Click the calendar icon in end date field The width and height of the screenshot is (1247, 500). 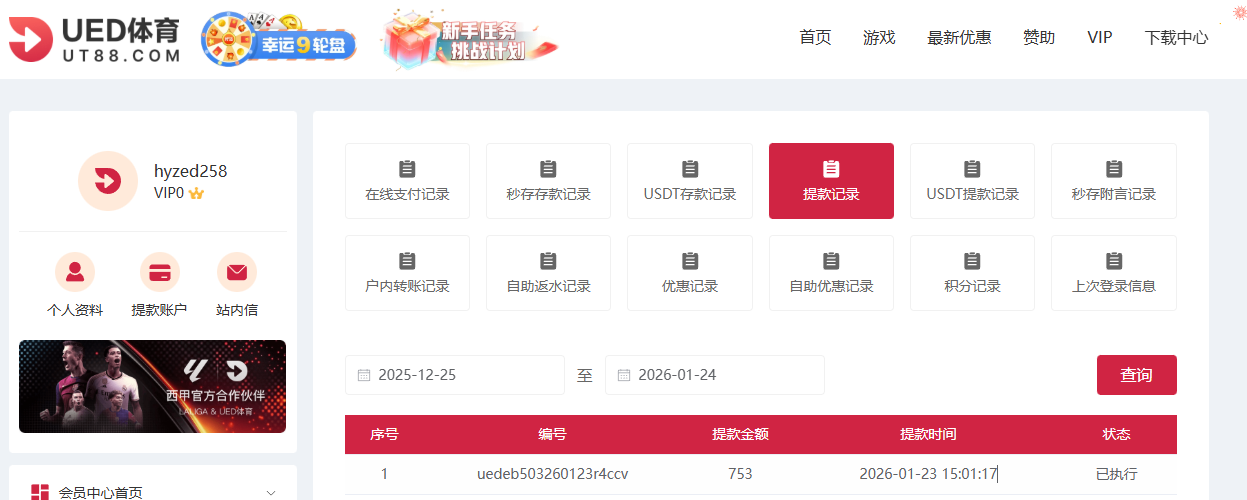tap(624, 375)
